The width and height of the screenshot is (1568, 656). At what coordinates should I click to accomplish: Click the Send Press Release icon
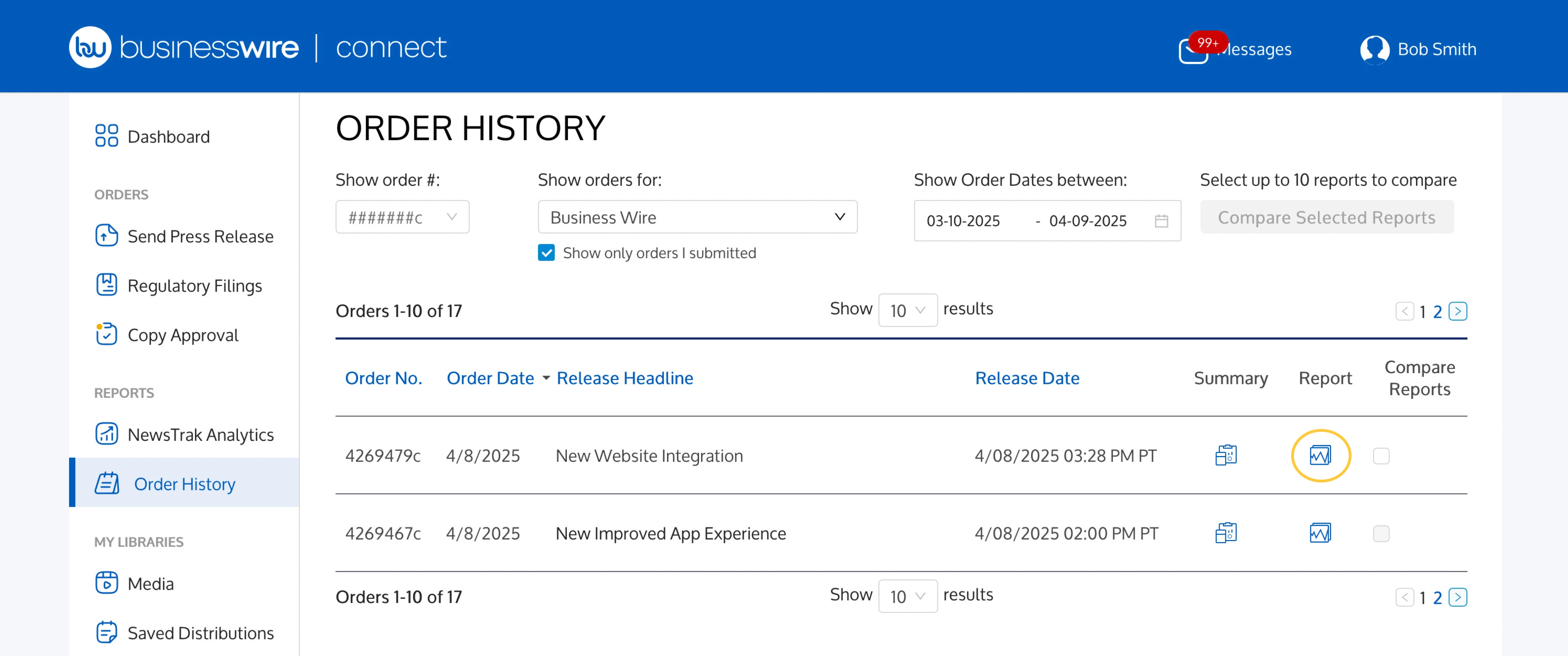[106, 235]
